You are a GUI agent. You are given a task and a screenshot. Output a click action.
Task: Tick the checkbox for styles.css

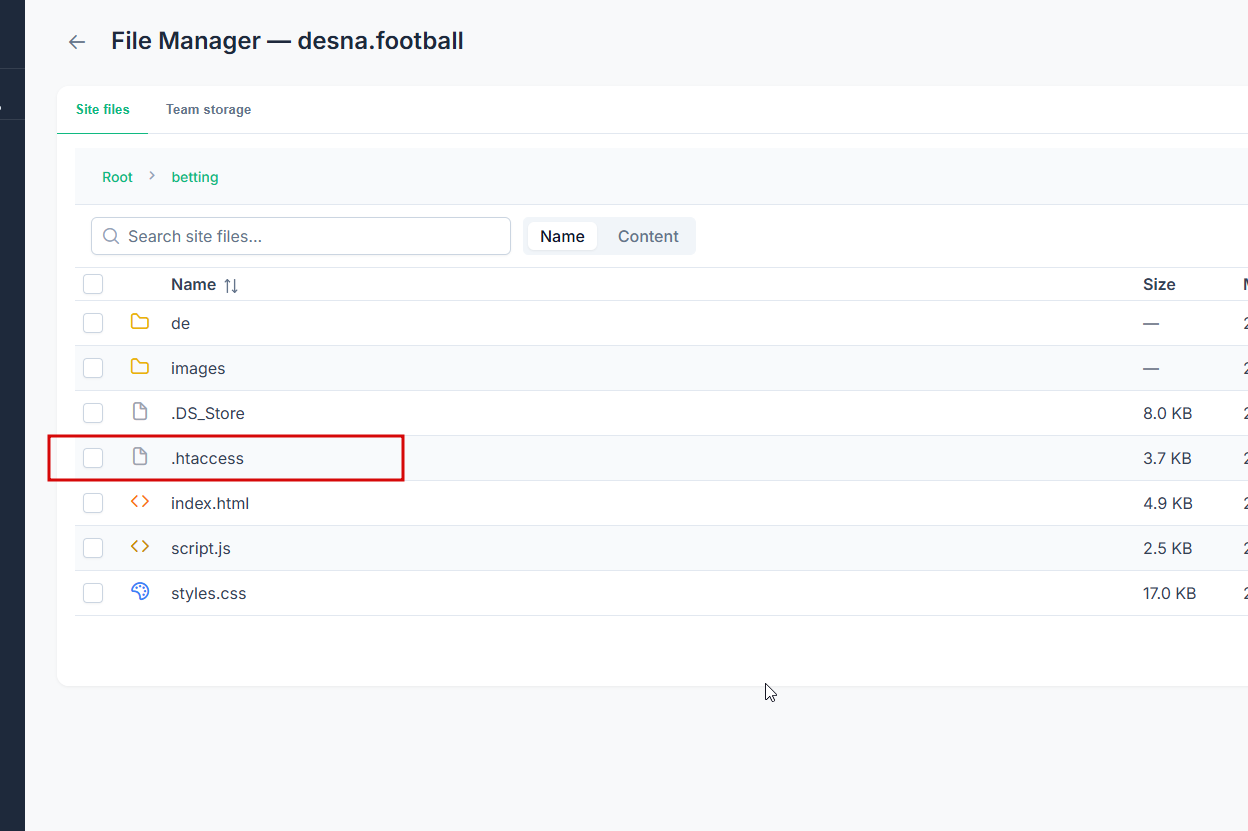[93, 593]
